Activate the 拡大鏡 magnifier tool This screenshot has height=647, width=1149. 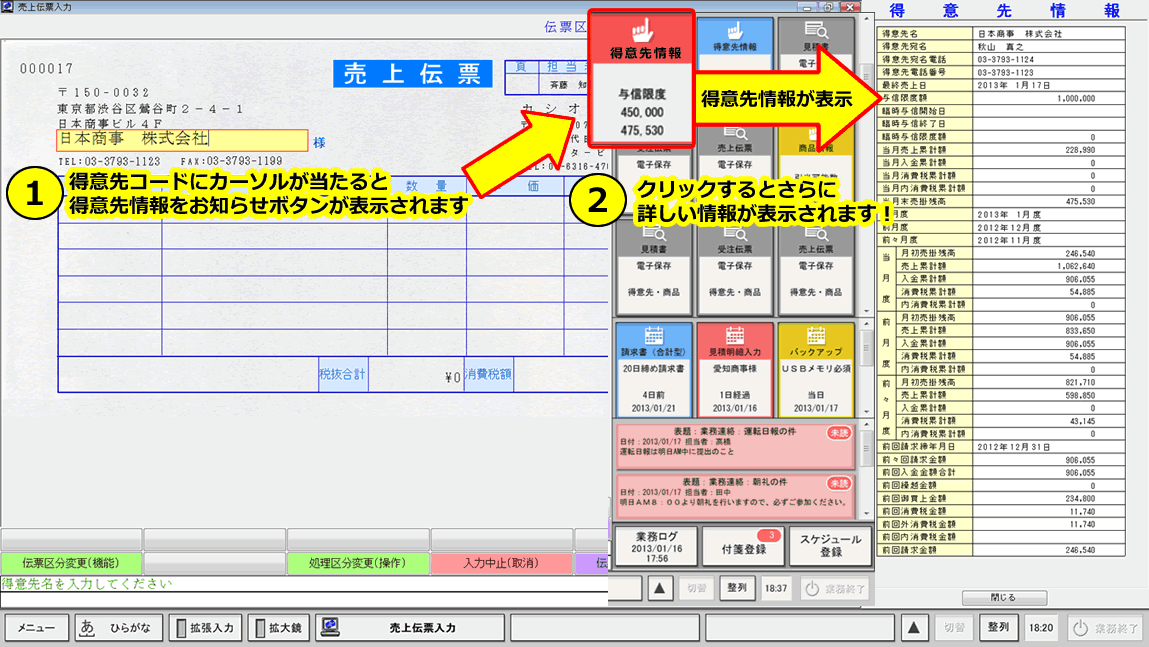pos(278,627)
